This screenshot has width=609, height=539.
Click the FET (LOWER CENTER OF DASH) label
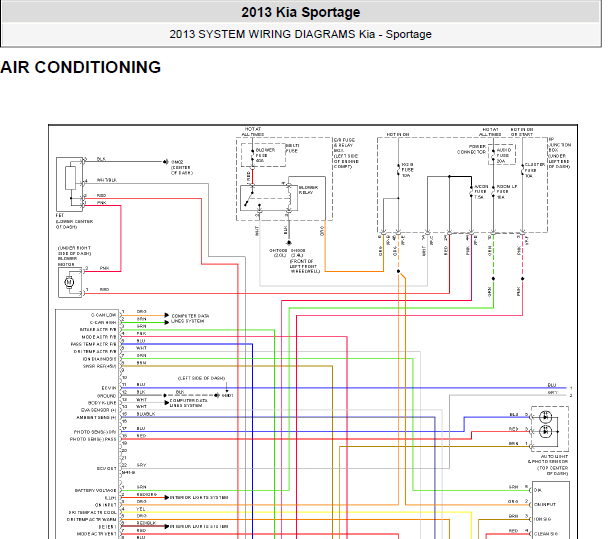click(x=74, y=221)
